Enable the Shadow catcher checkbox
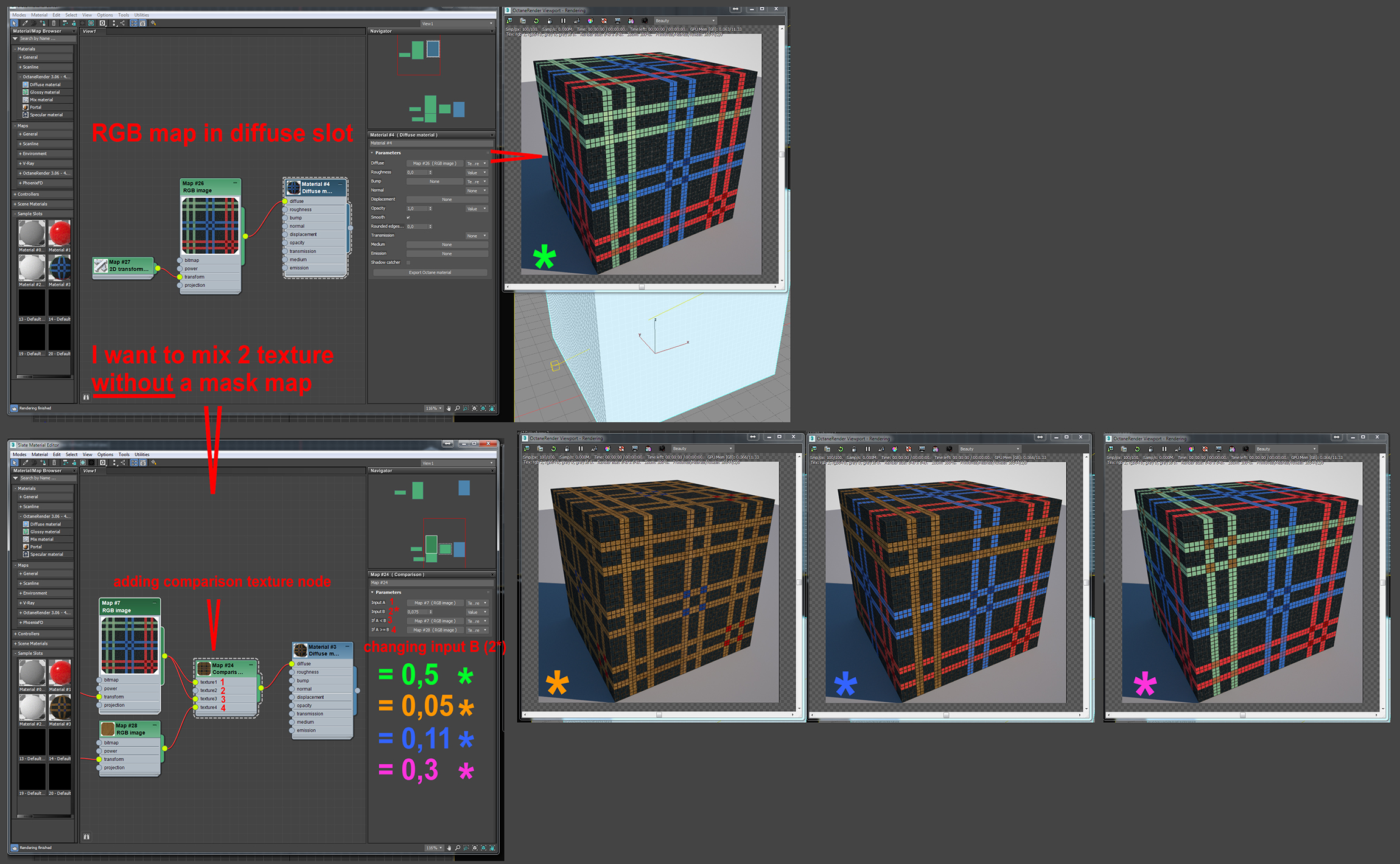The width and height of the screenshot is (1400, 864). pyautogui.click(x=408, y=262)
